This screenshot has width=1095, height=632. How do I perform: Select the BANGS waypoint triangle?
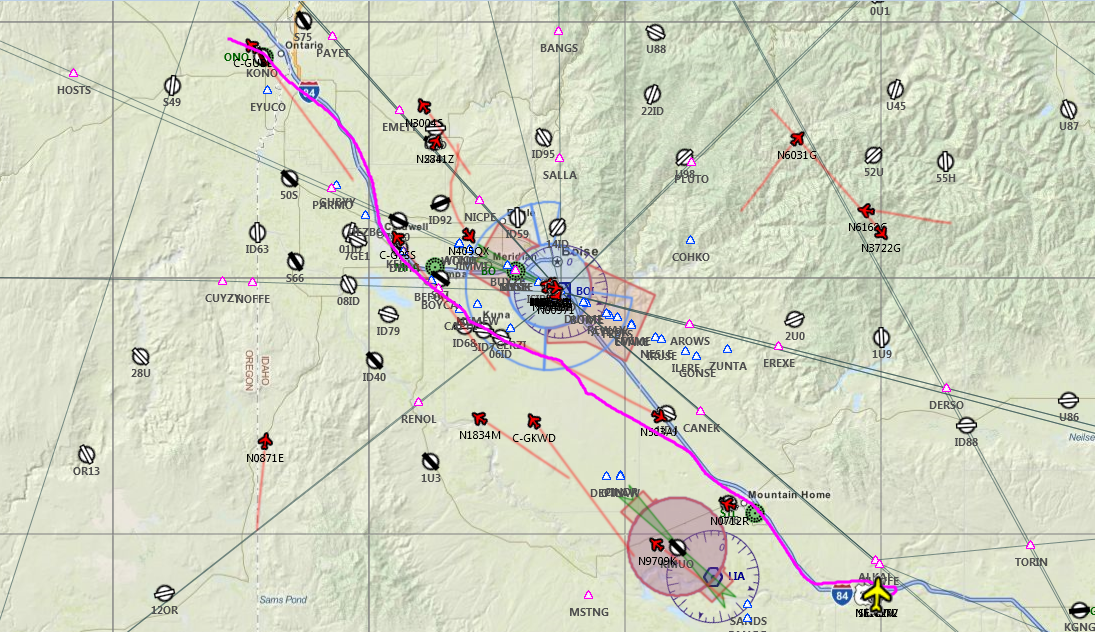point(558,31)
